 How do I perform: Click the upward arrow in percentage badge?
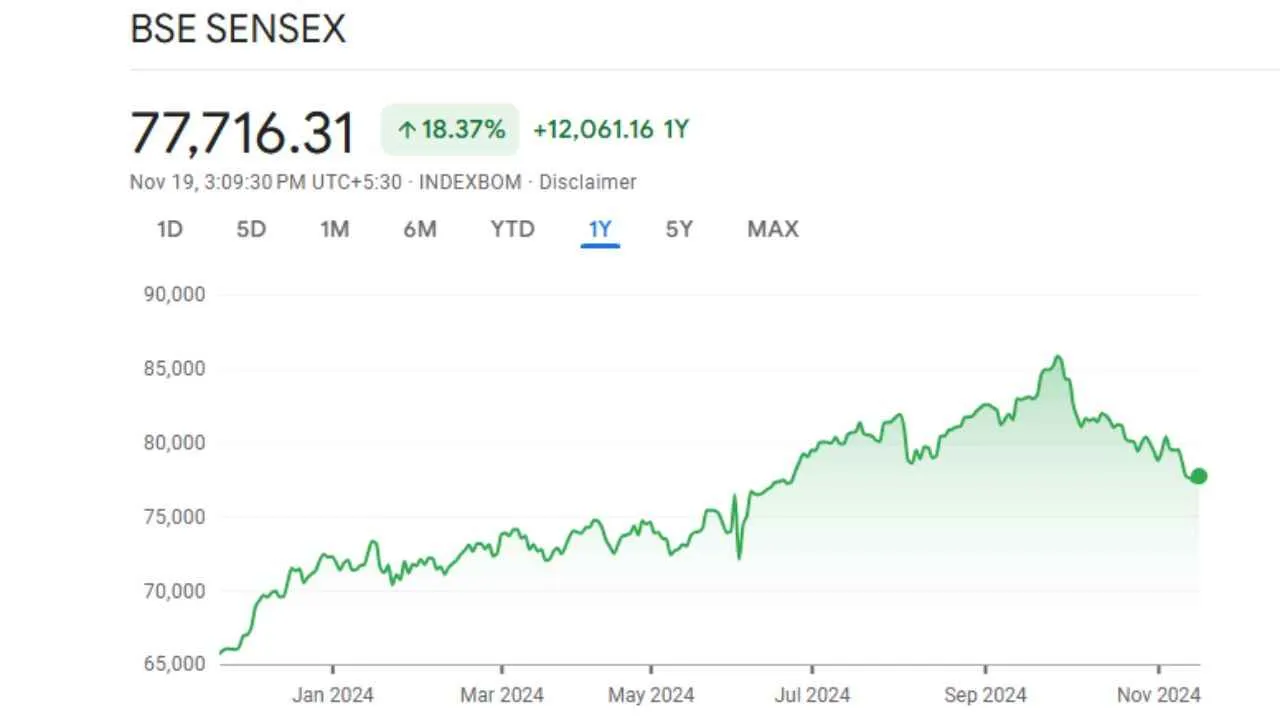pos(406,129)
